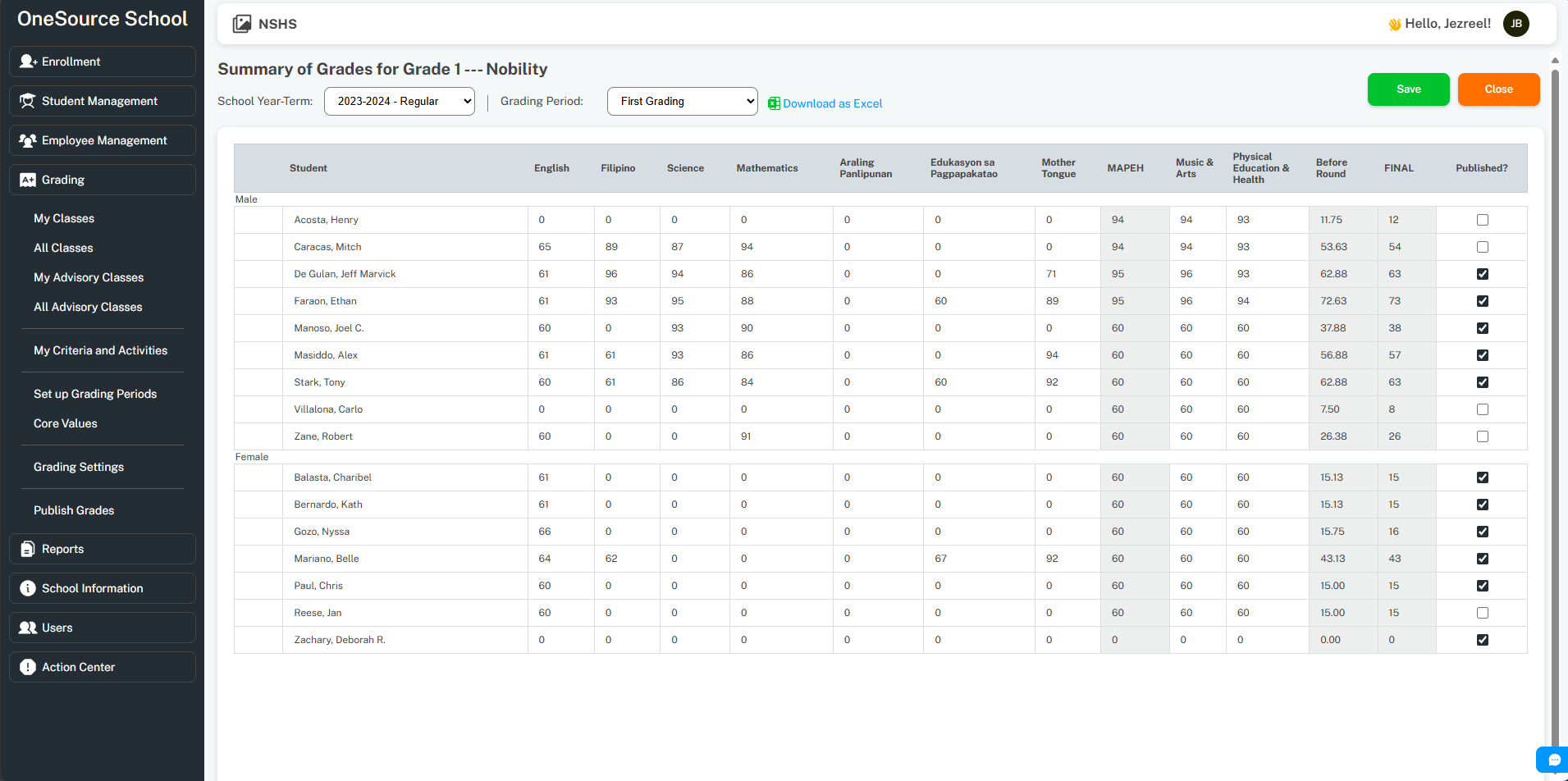Expand Employee Management menu
This screenshot has height=781, width=1568.
point(103,140)
